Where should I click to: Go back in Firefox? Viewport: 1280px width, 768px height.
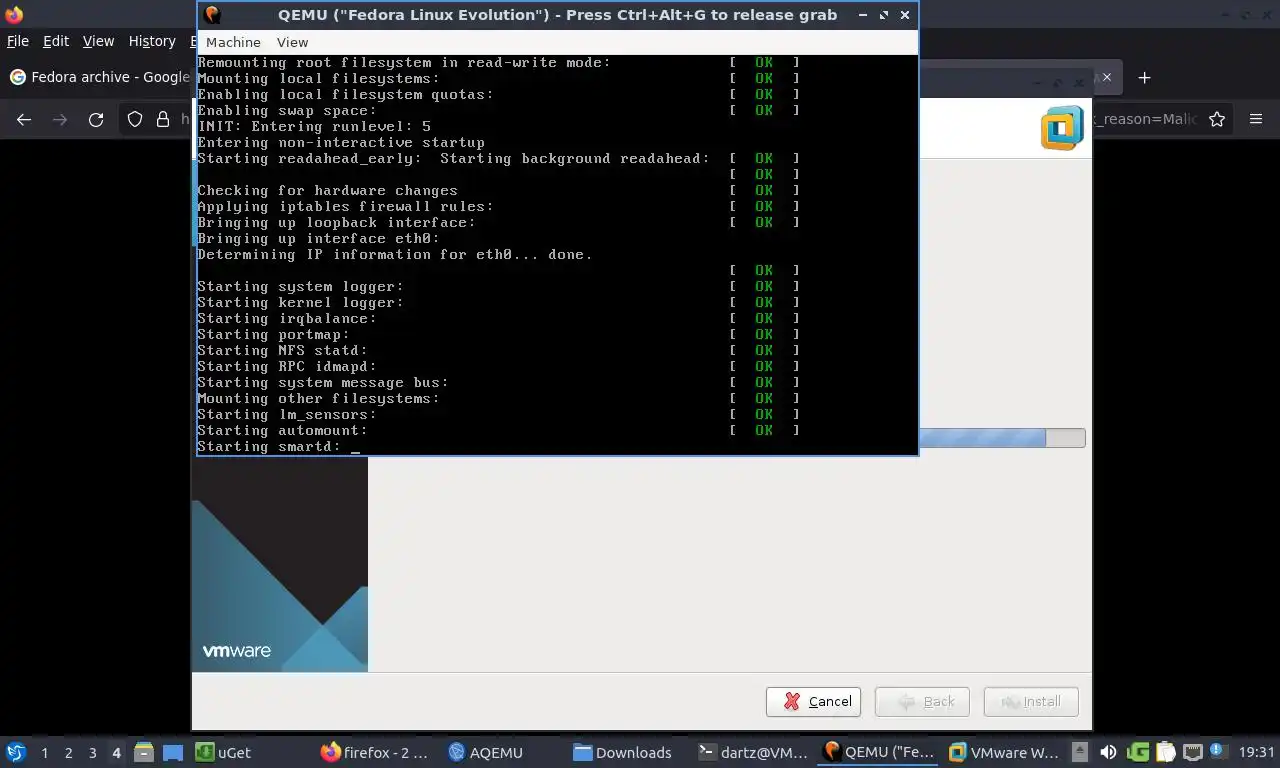pos(24,119)
